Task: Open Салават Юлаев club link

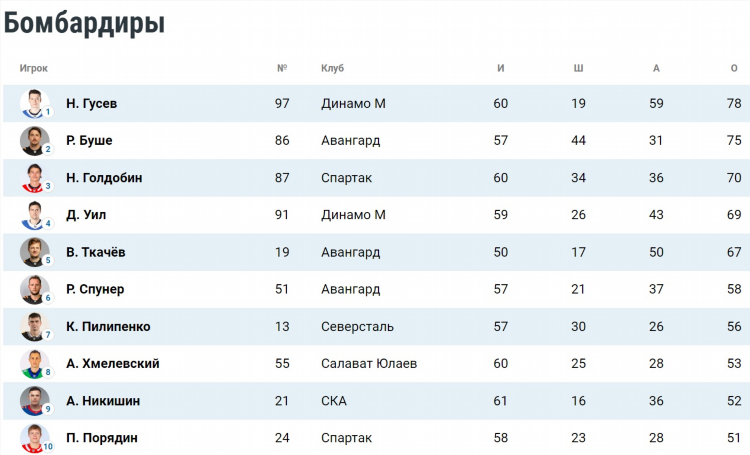Action: (x=369, y=364)
